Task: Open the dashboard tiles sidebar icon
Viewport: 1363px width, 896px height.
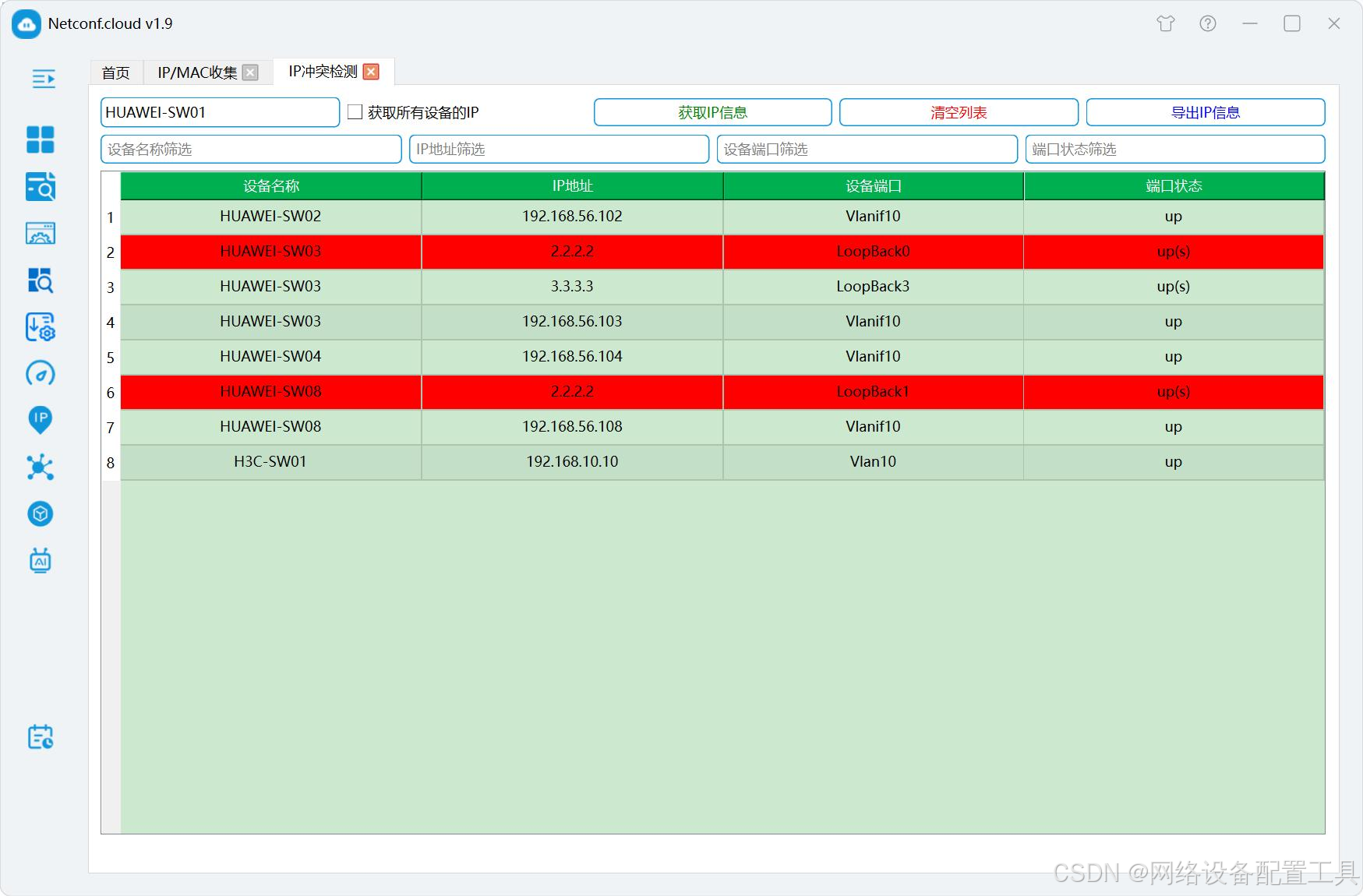Action: tap(41, 140)
